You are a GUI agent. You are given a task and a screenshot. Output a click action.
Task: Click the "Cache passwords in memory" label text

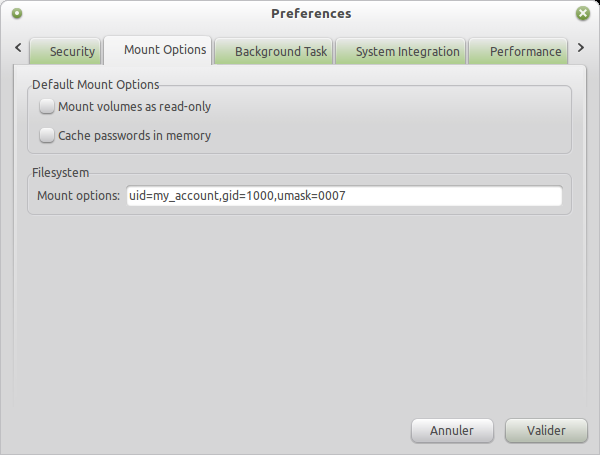[x=134, y=135]
